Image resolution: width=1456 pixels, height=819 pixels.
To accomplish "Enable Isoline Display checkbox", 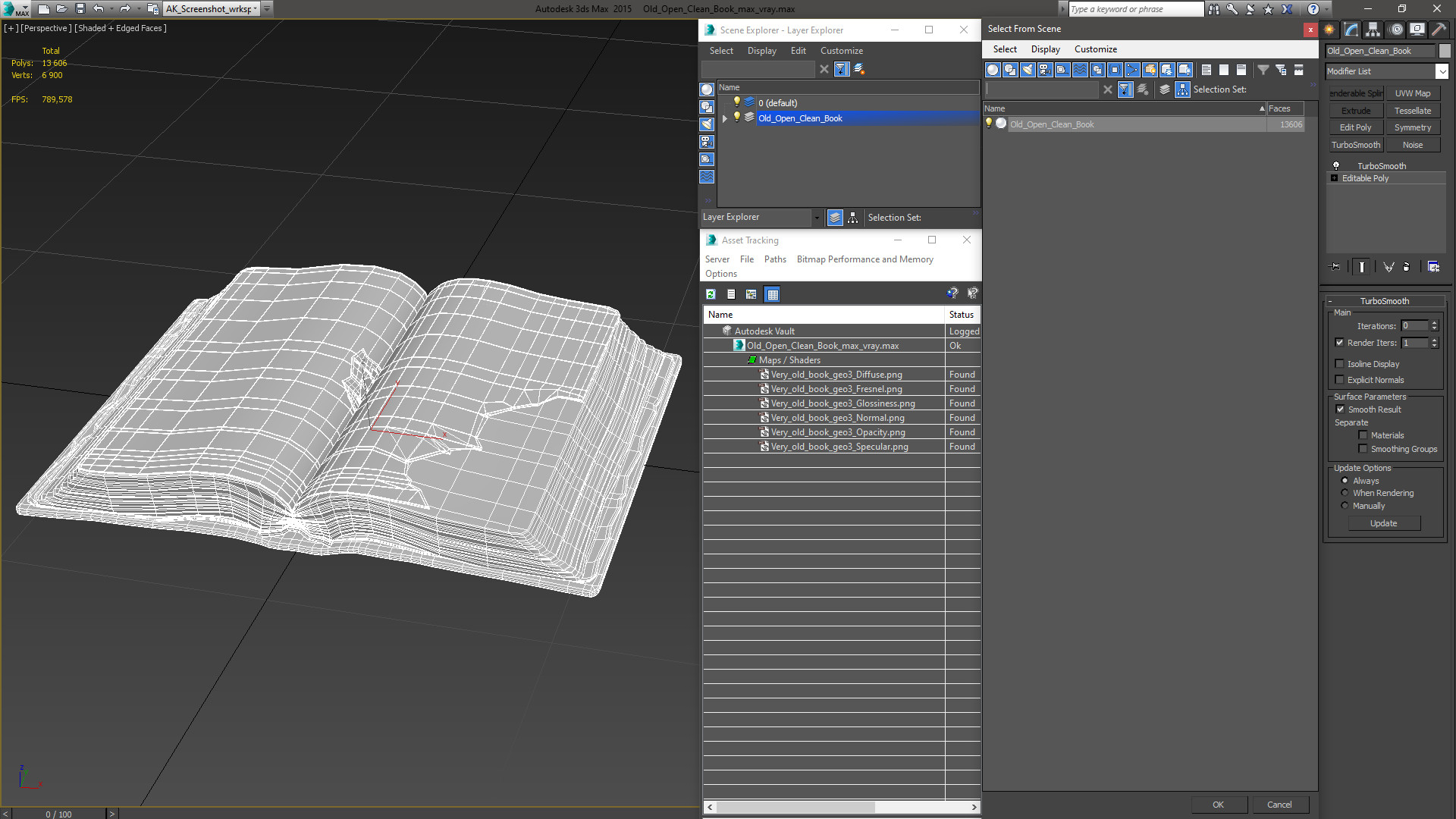I will 1340,364.
